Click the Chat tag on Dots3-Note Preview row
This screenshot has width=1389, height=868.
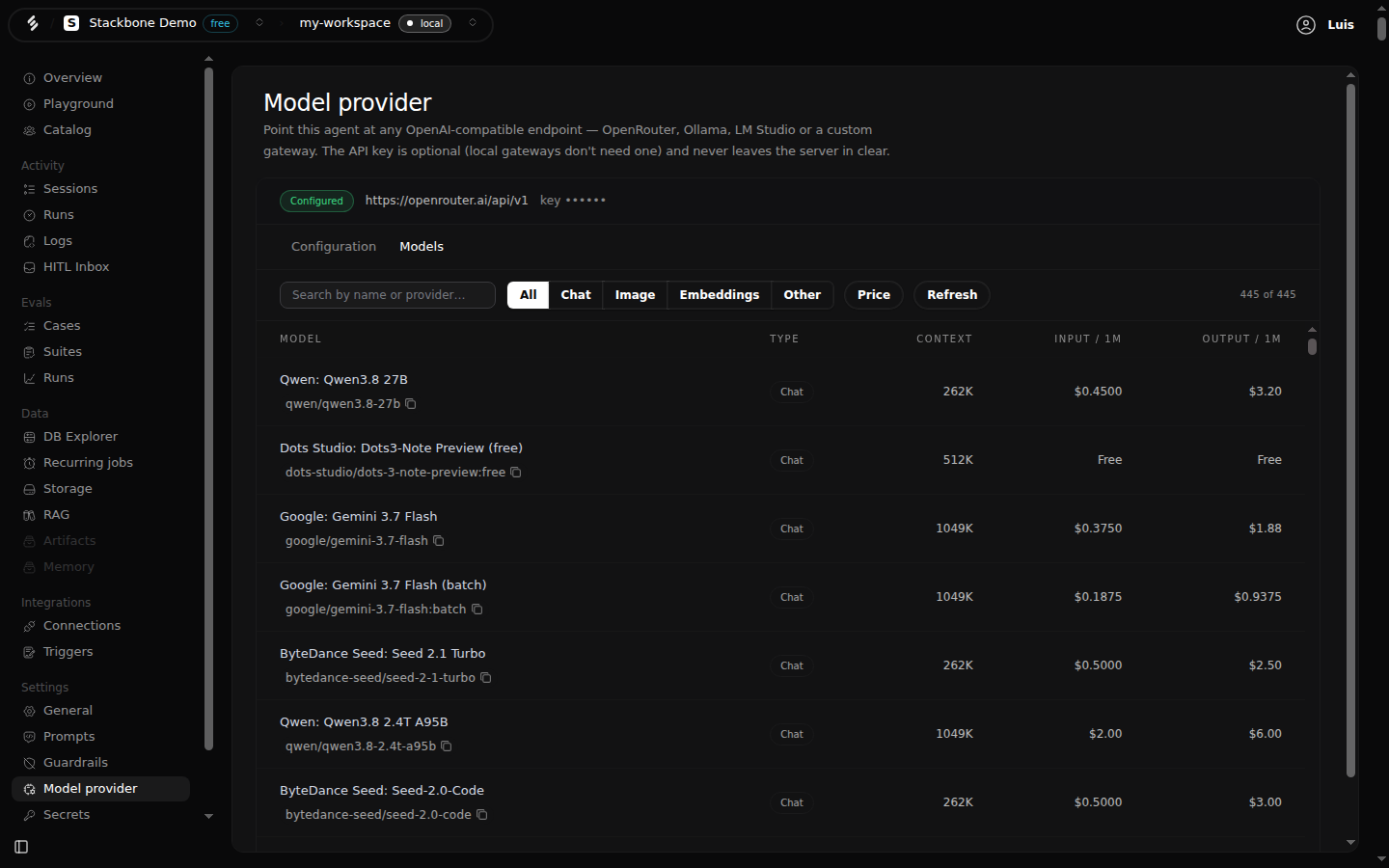pos(792,461)
